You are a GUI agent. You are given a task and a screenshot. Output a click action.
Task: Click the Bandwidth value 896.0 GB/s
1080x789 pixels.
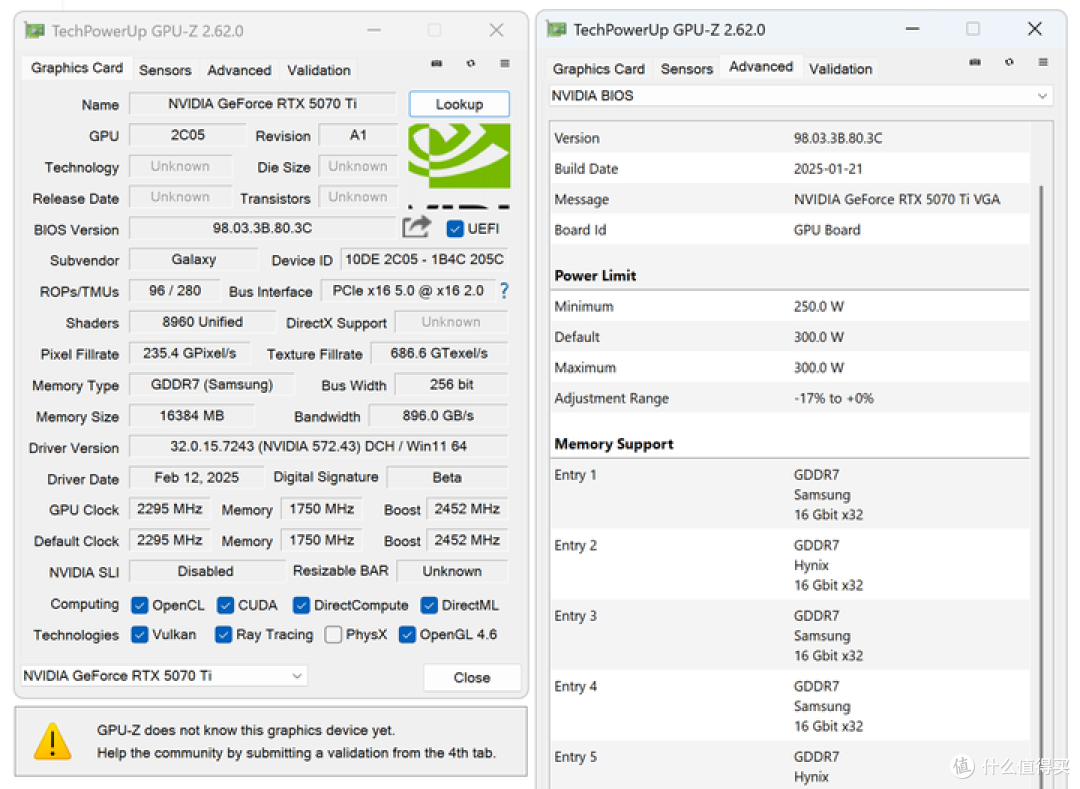(x=438, y=416)
